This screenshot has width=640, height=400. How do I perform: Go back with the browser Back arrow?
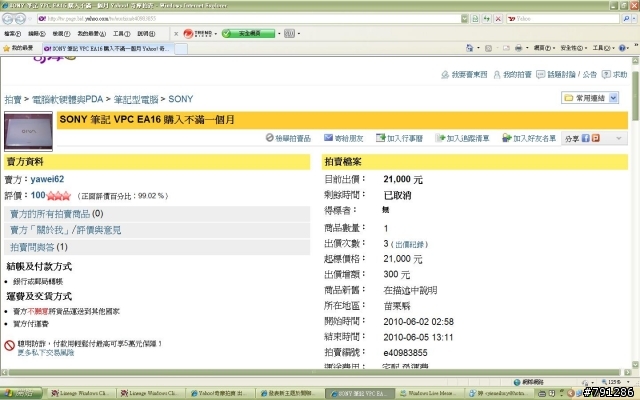point(8,19)
